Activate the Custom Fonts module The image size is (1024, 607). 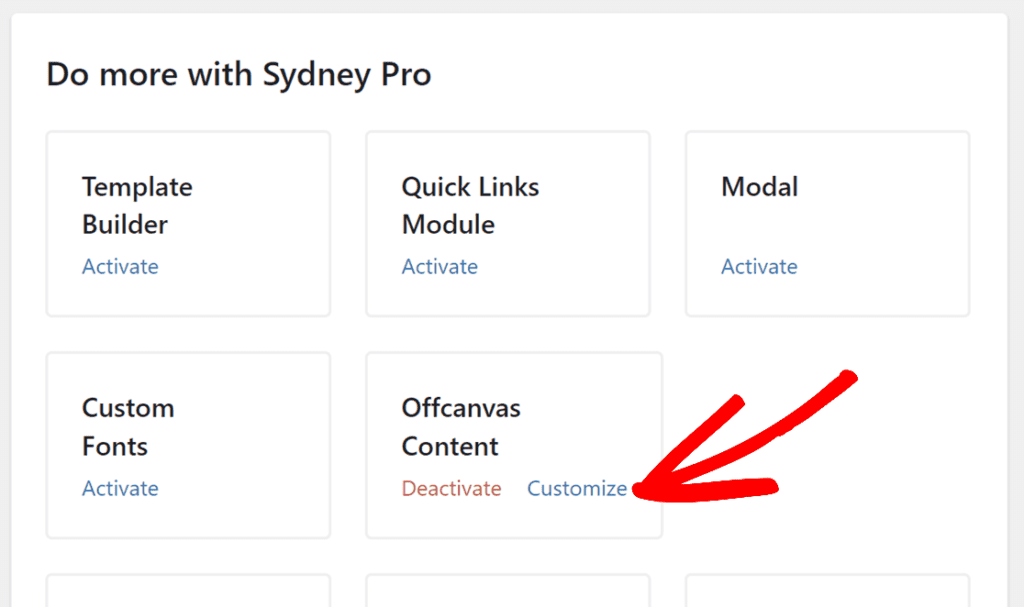click(x=120, y=489)
